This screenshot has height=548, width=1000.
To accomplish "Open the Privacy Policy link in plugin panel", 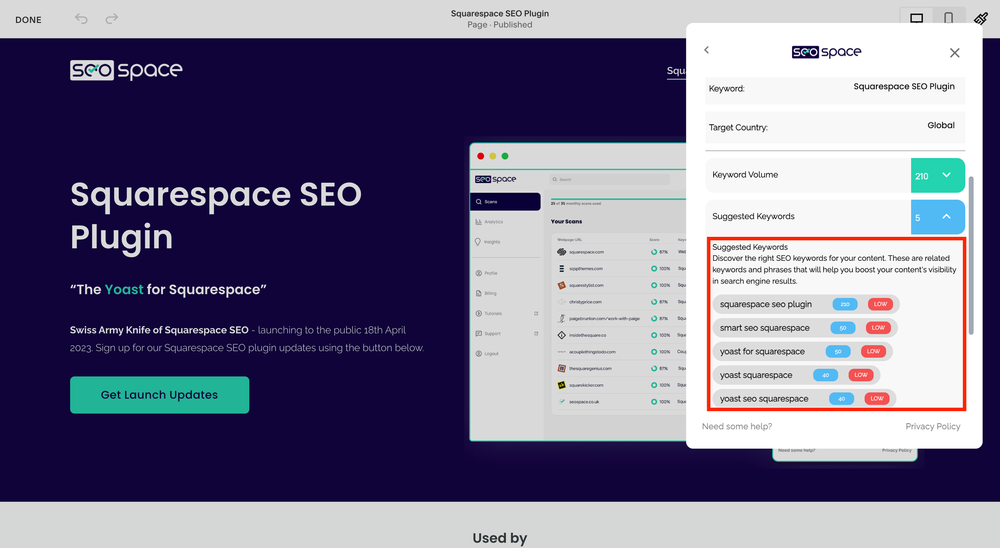I will coord(932,426).
